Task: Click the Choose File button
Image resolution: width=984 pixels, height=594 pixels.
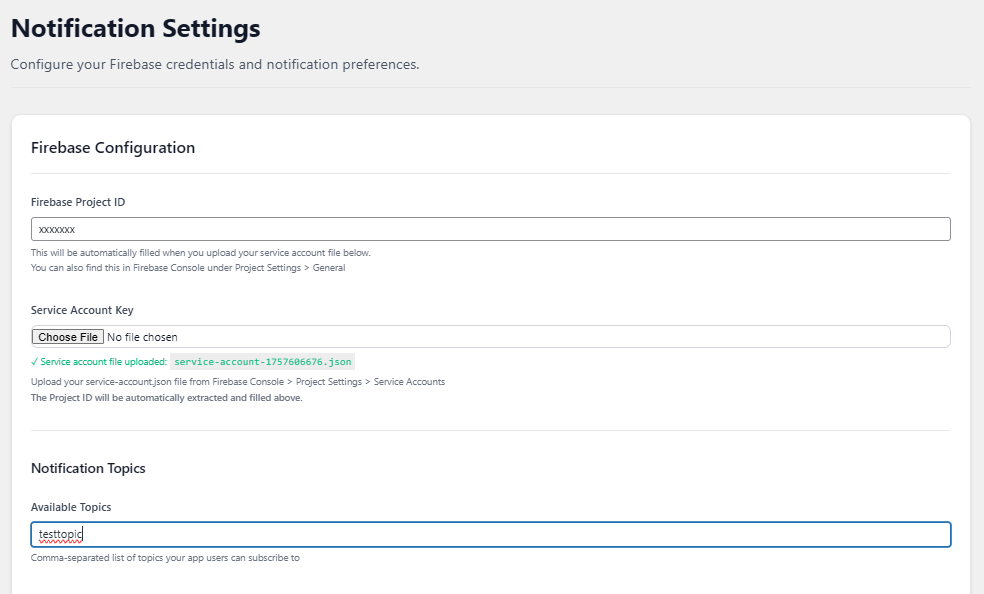Action: coord(68,337)
